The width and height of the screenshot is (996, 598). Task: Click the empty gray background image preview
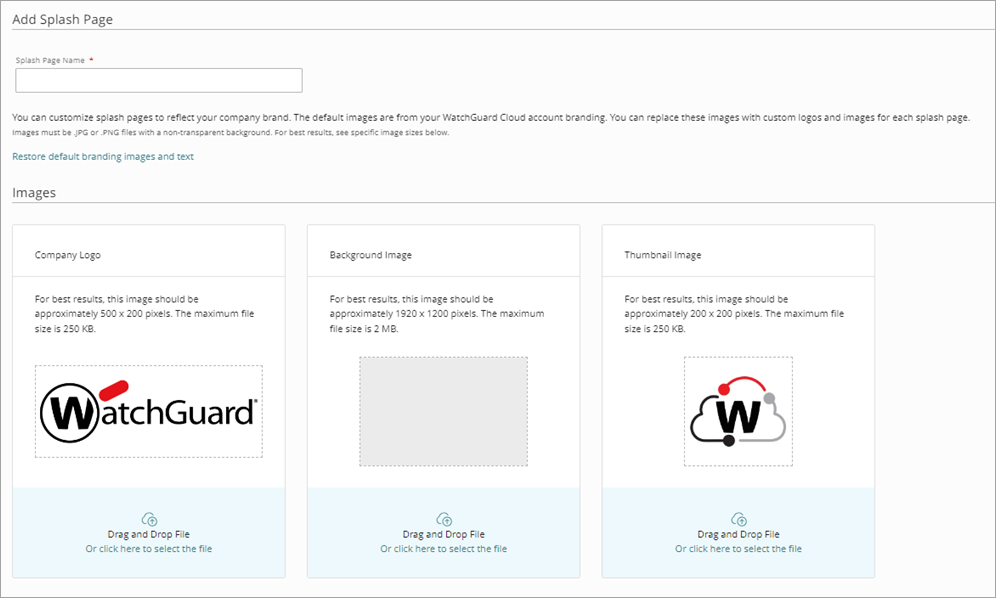(443, 411)
